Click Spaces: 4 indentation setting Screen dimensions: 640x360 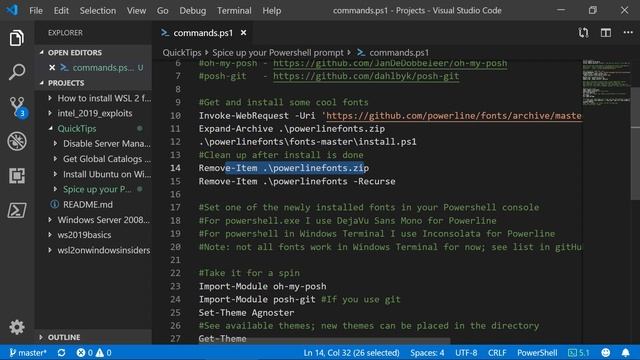click(x=427, y=353)
